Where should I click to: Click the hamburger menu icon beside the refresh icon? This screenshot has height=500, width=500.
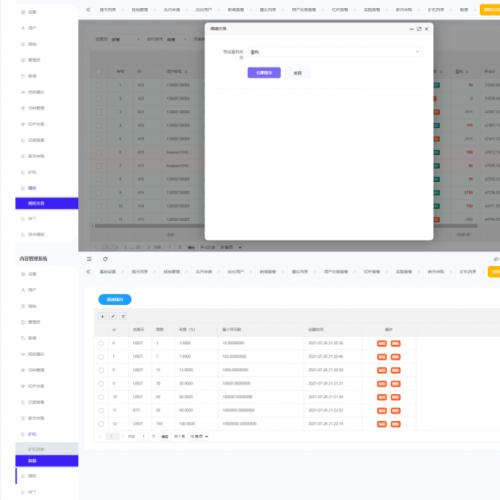89,259
